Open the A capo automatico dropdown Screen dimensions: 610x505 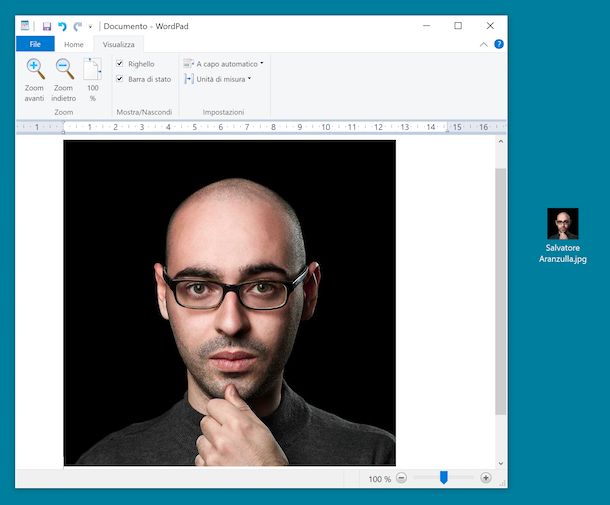coord(223,64)
